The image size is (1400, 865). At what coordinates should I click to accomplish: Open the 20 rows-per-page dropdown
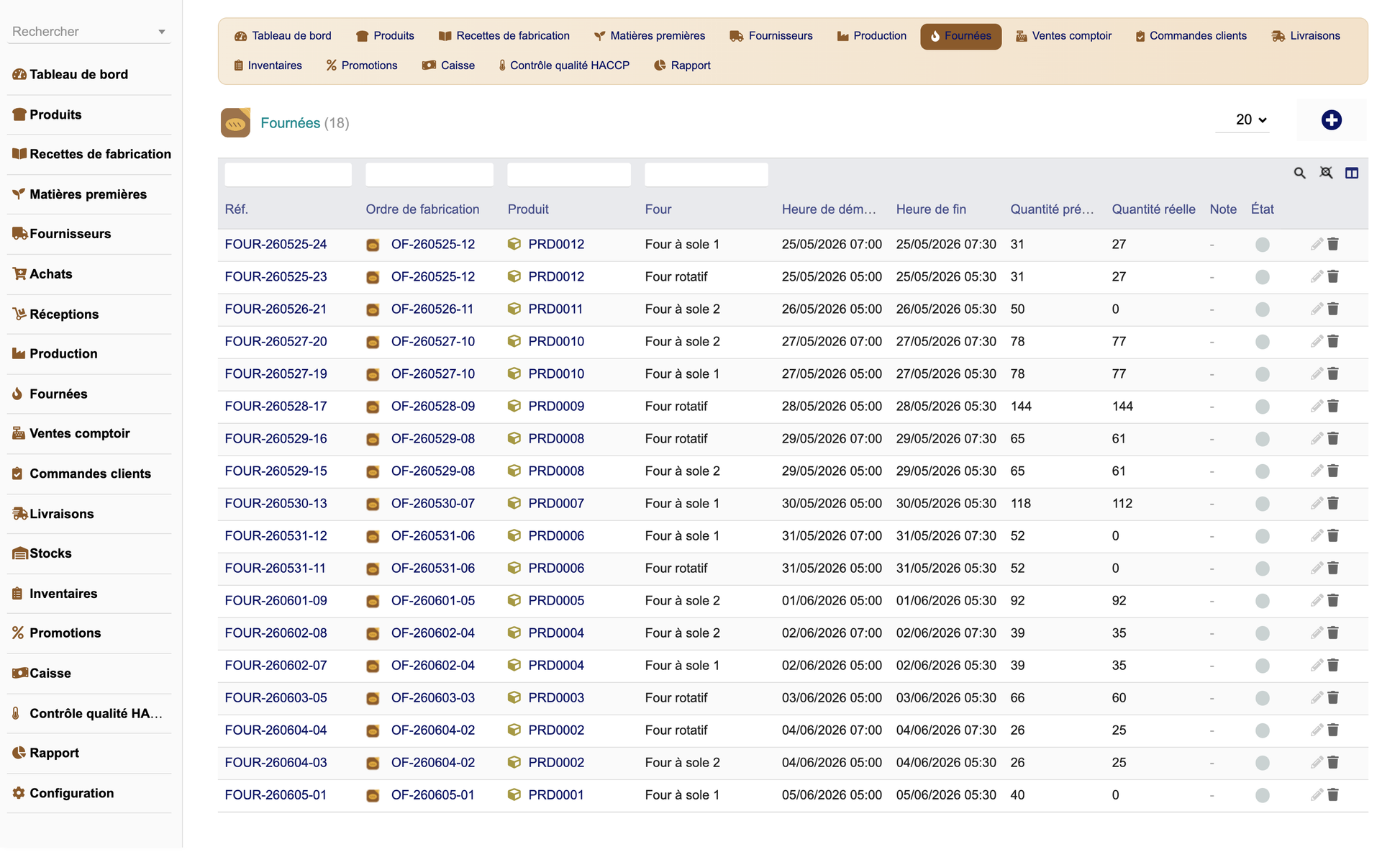pos(1250,119)
